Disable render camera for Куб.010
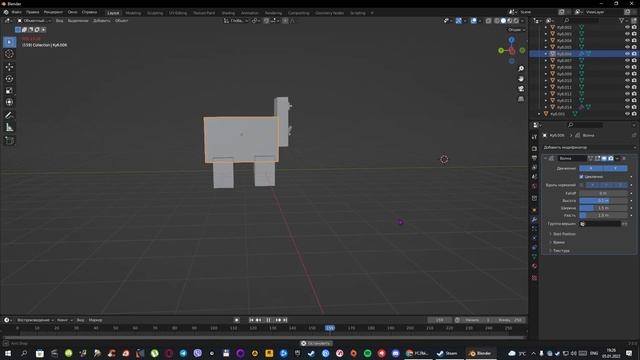Image resolution: width=640 pixels, height=360 pixels. tap(634, 80)
